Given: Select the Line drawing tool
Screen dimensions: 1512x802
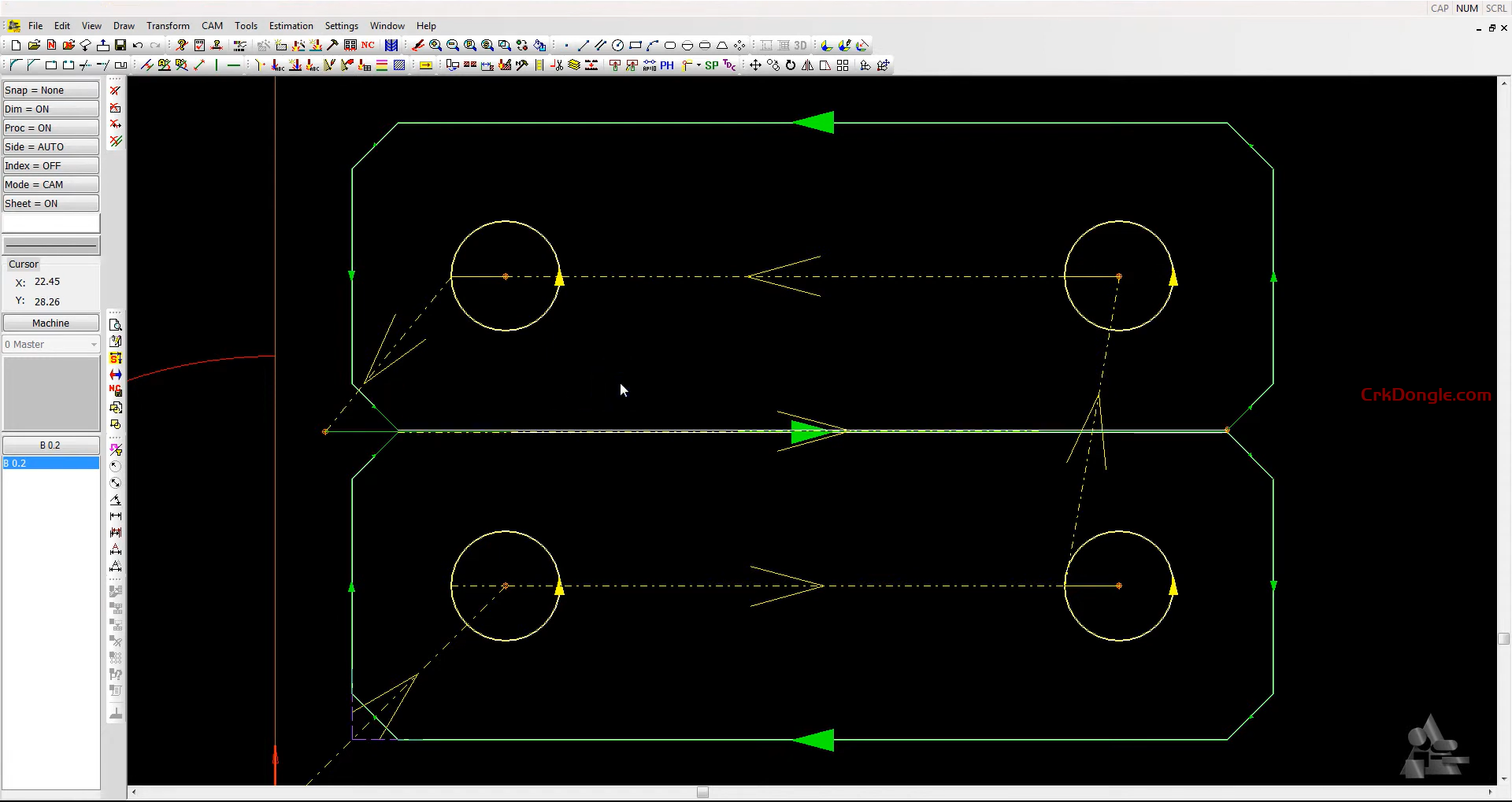Looking at the screenshot, I should pos(583,45).
